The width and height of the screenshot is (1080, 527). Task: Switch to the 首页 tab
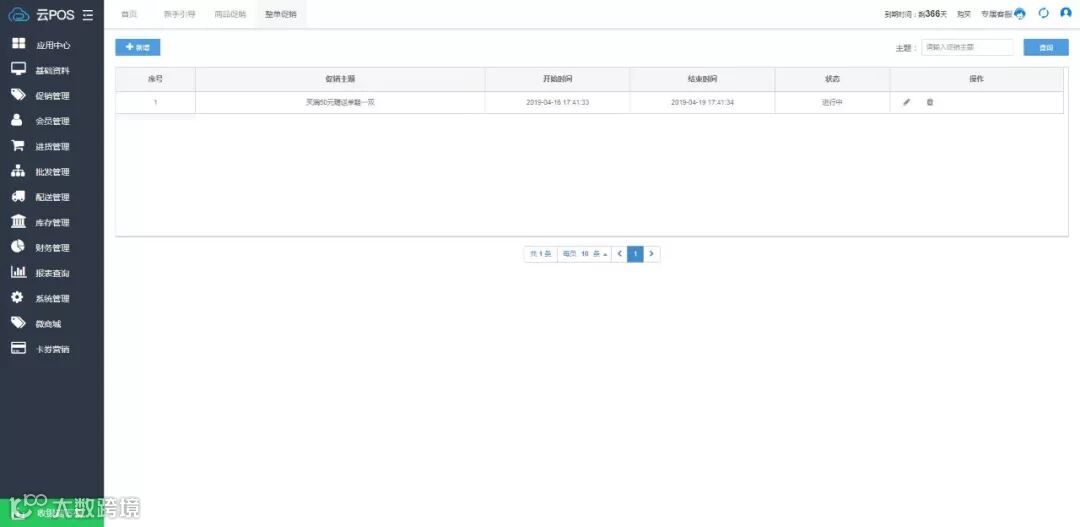click(x=129, y=14)
